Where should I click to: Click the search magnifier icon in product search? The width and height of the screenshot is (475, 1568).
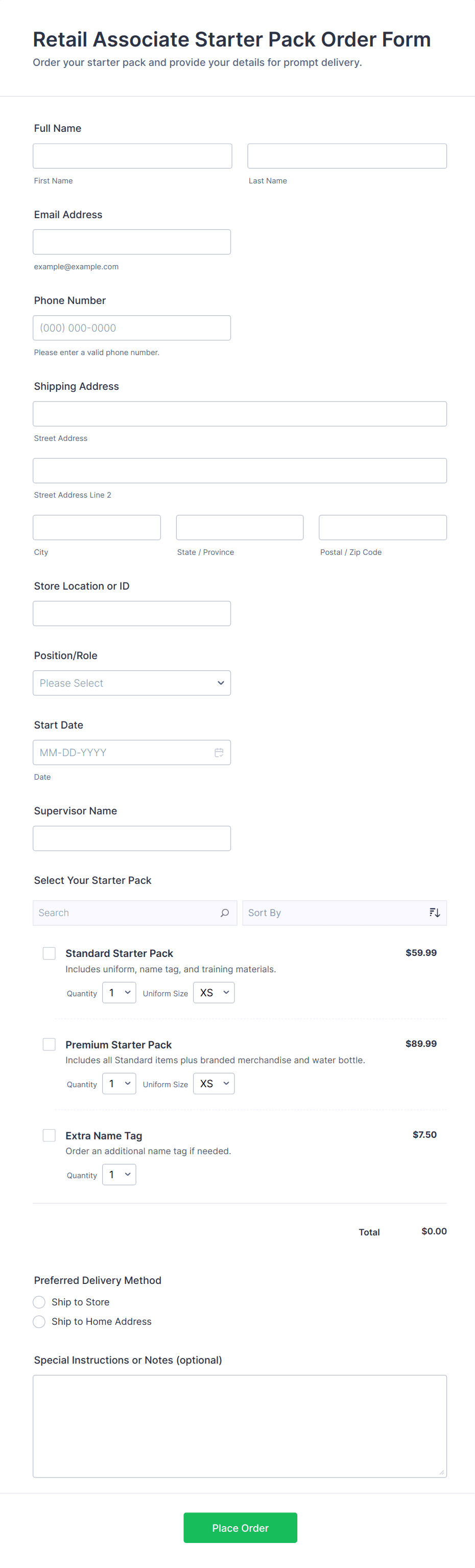point(224,912)
